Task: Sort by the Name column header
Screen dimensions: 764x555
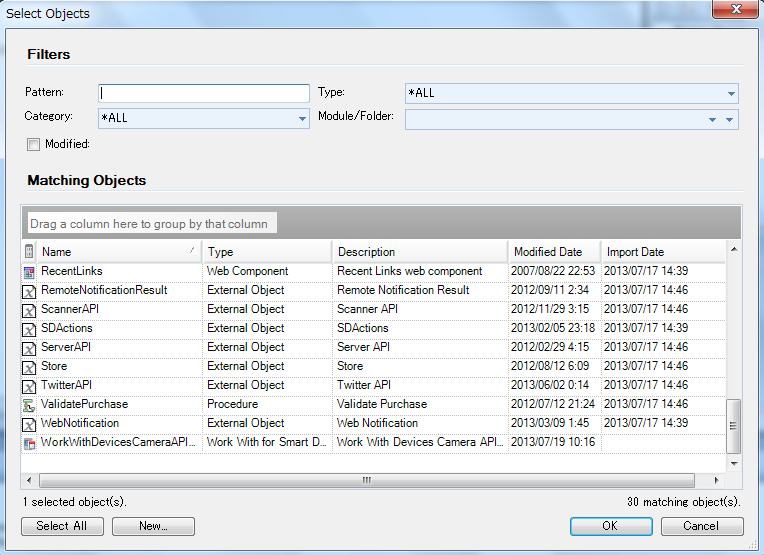Action: pyautogui.click(x=120, y=251)
